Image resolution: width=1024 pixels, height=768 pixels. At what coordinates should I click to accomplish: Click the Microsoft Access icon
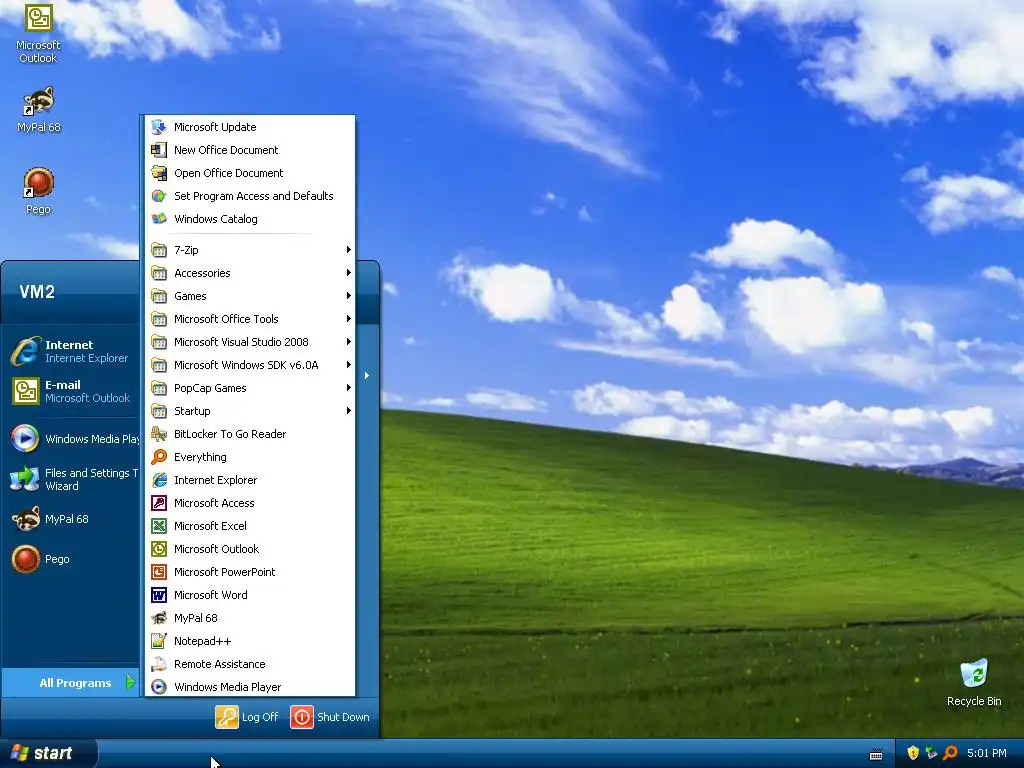click(x=159, y=503)
